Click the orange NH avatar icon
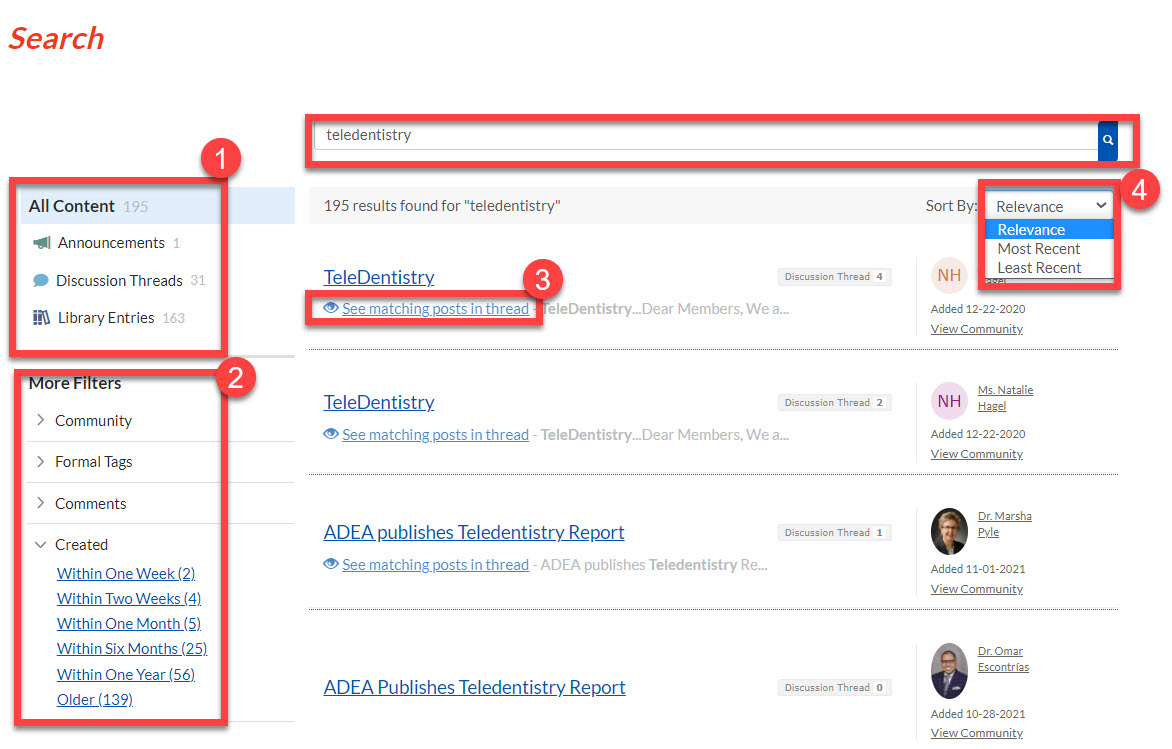The width and height of the screenshot is (1172, 749). [x=948, y=276]
